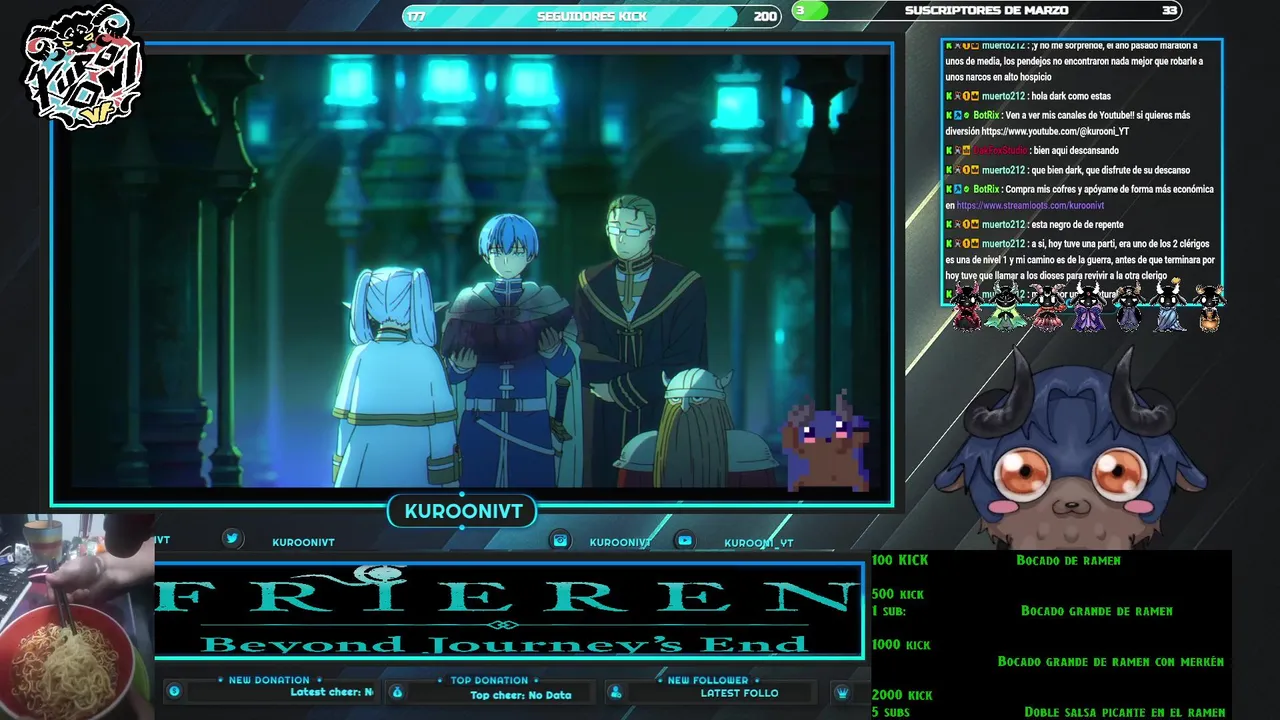Screen dimensions: 1280x720
Task: Click 'Doble salsa picante en el ramen' reward
Action: (1125, 713)
